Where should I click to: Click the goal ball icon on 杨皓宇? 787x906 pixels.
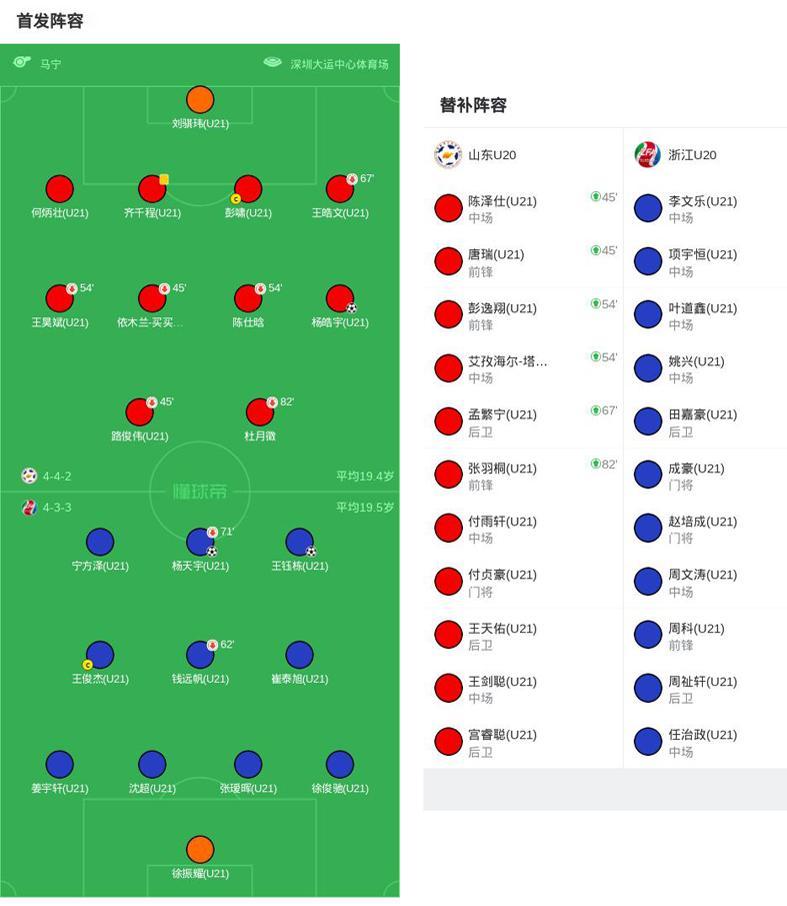[351, 308]
